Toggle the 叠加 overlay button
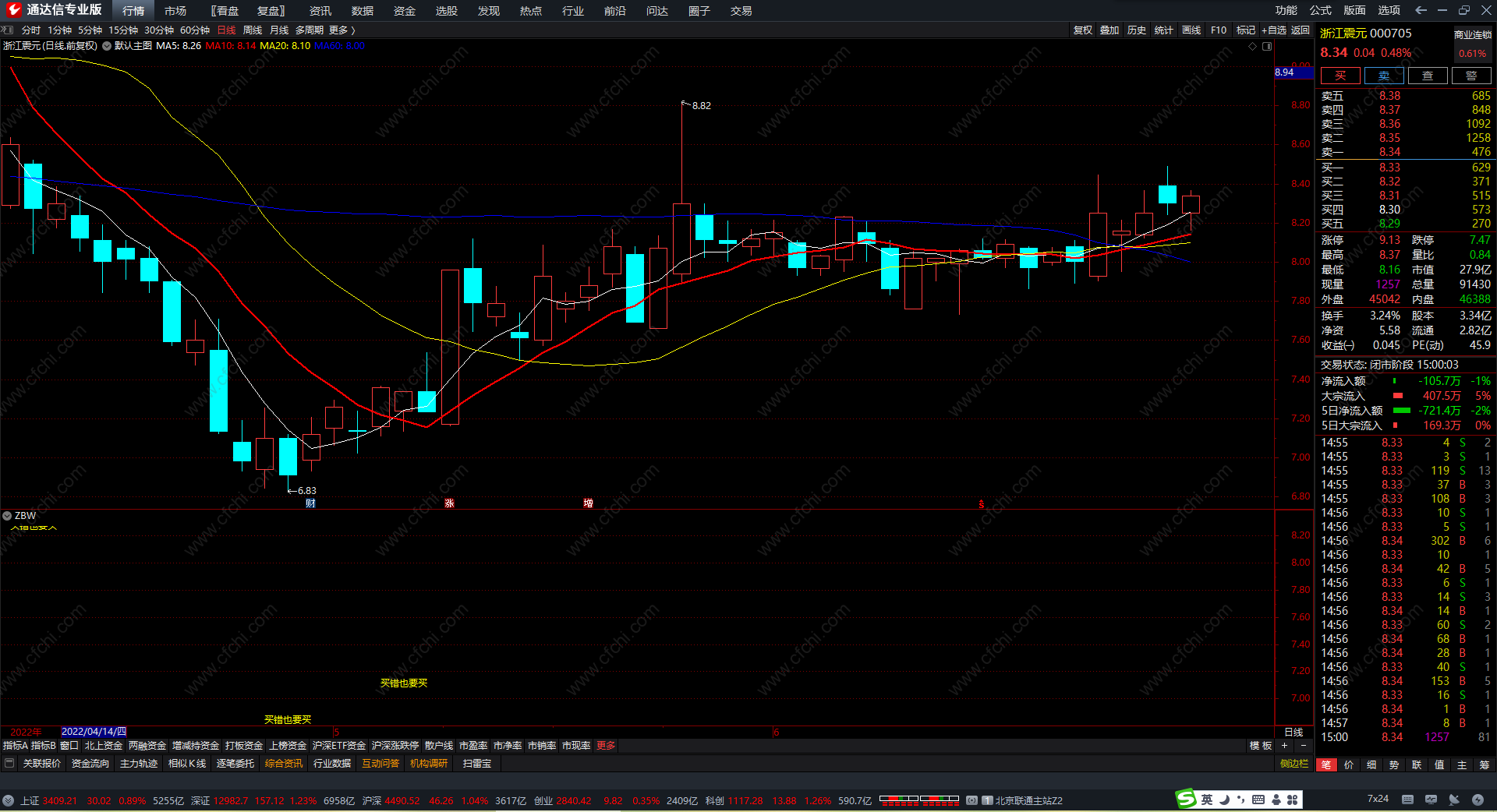1497x812 pixels. pos(1109,30)
